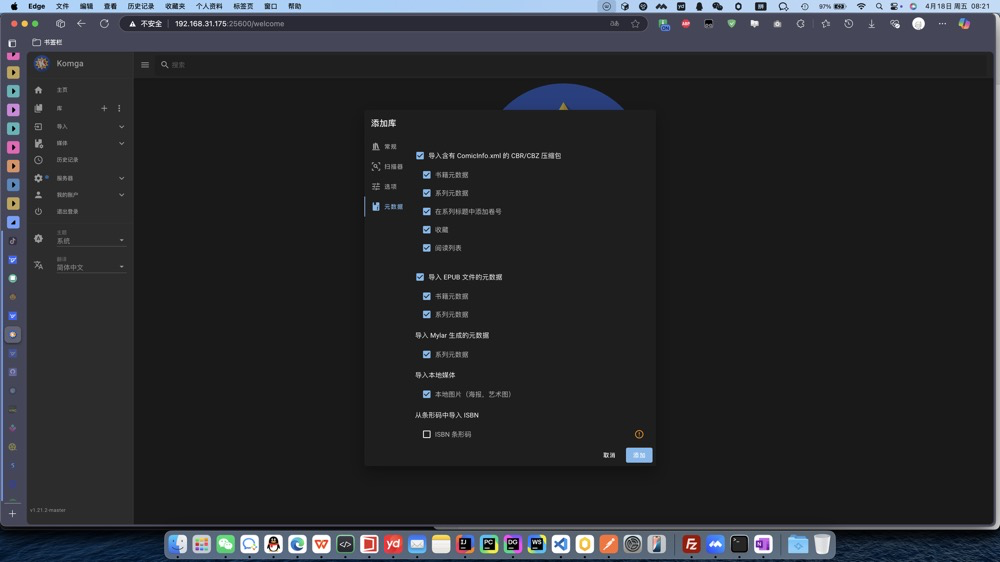The height and width of the screenshot is (562, 1000).
Task: Toggle the hamburger navigation drawer icon
Action: [145, 64]
